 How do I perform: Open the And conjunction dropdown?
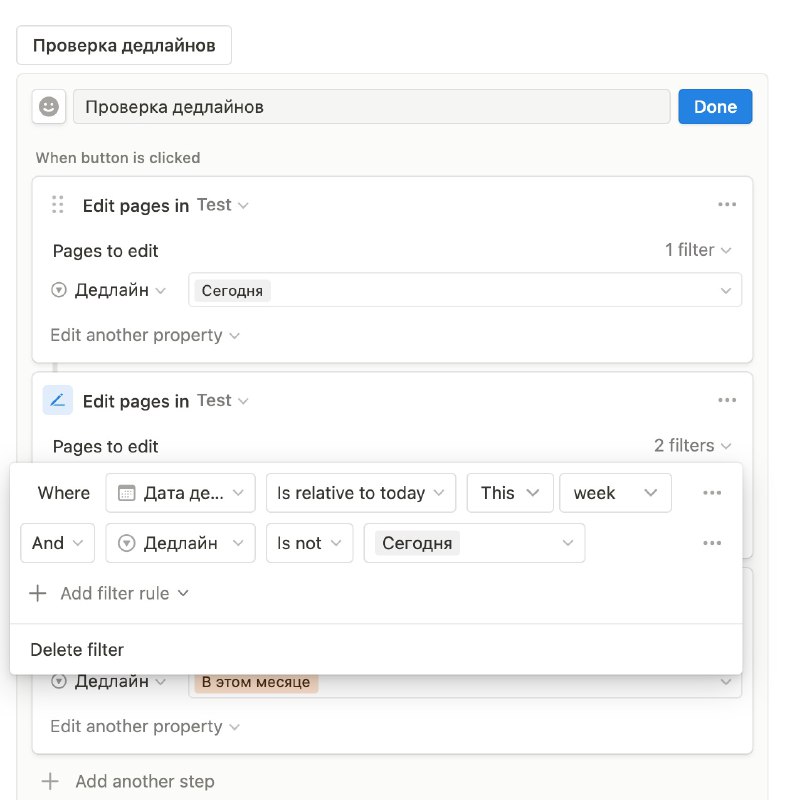tap(58, 543)
